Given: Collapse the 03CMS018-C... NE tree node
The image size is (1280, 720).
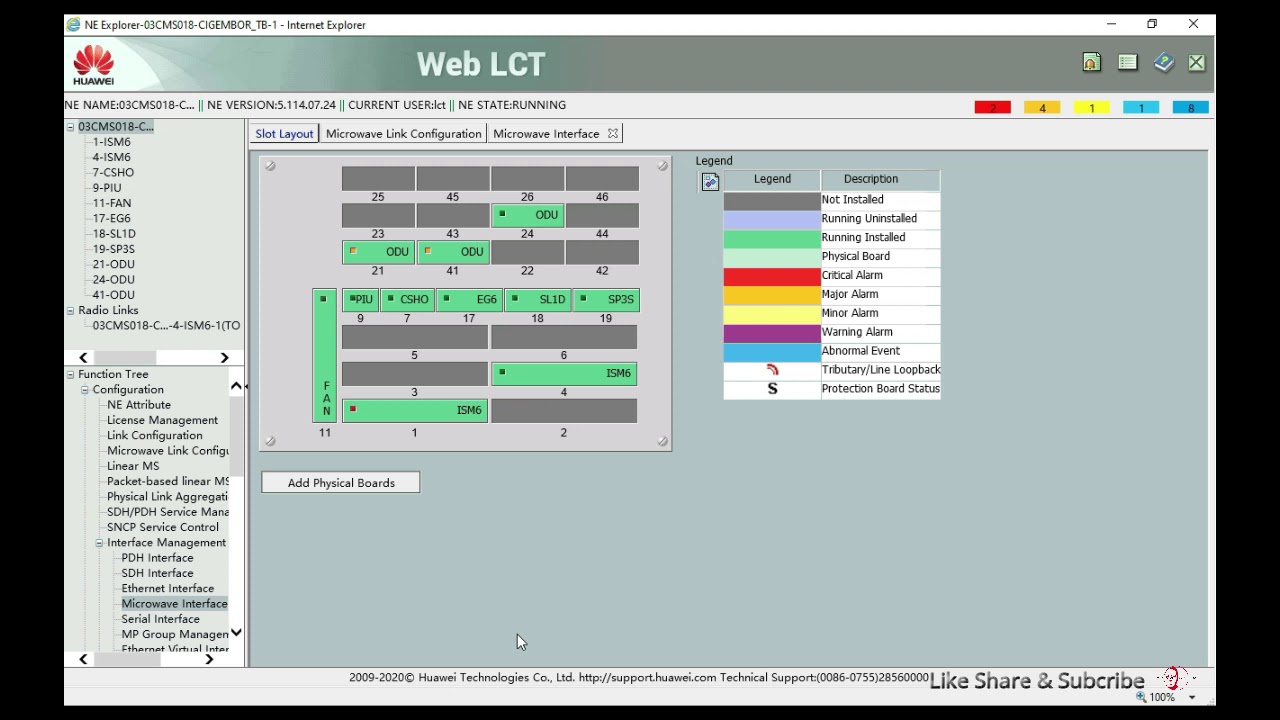Looking at the screenshot, I should point(71,127).
